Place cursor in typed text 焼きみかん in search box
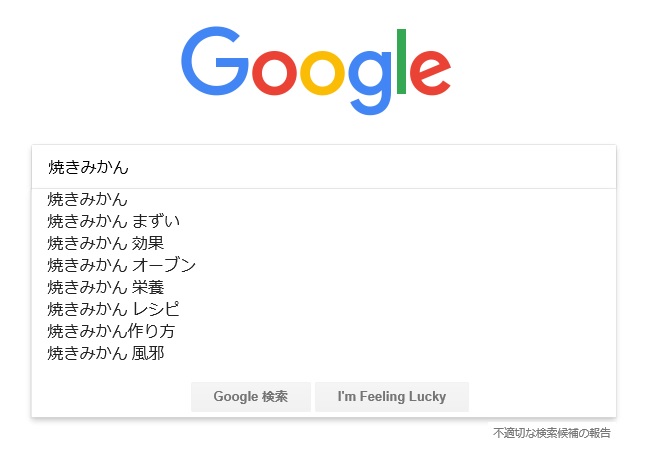Image resolution: width=652 pixels, height=457 pixels. [89, 167]
